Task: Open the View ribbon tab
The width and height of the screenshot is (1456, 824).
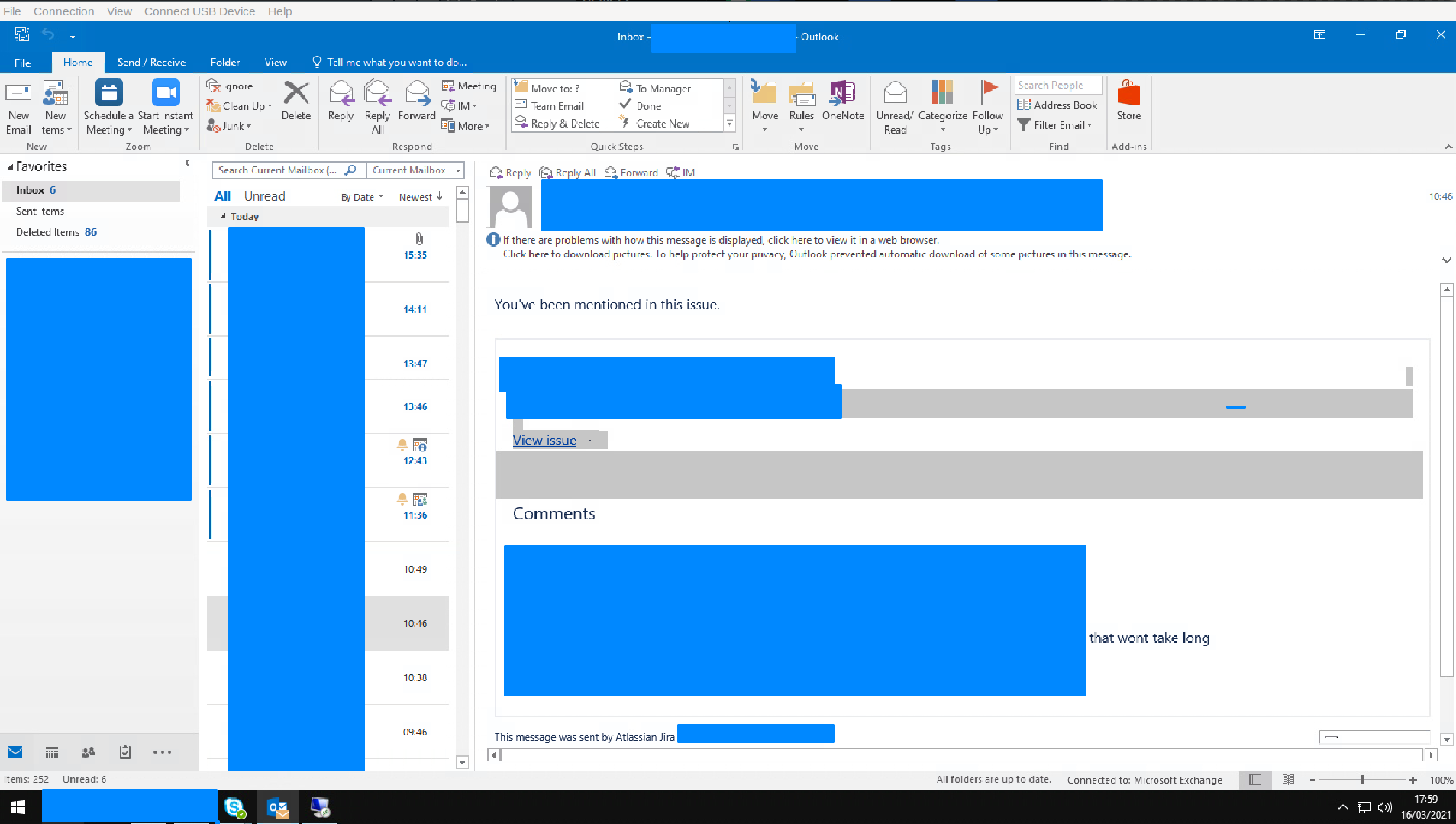Action: pyautogui.click(x=276, y=63)
